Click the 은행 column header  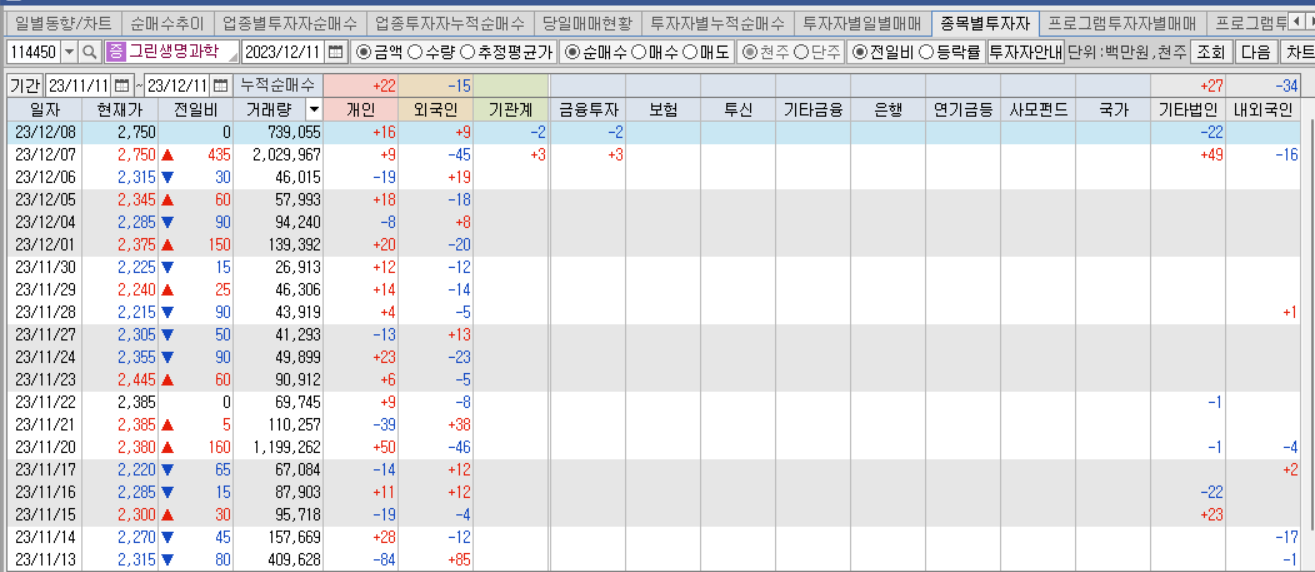[888, 110]
